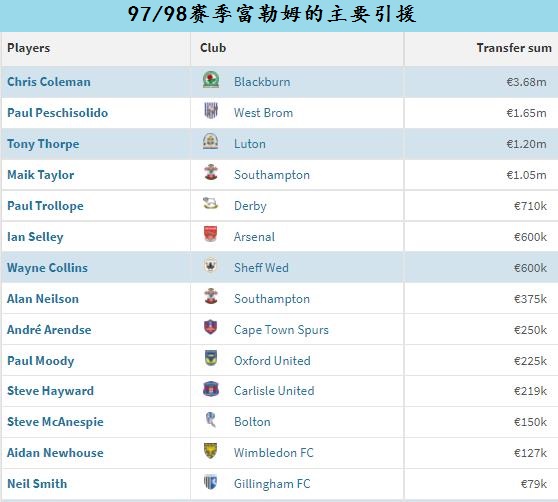Click the Wimbledon FC crest icon
558x502 pixels.
click(210, 450)
